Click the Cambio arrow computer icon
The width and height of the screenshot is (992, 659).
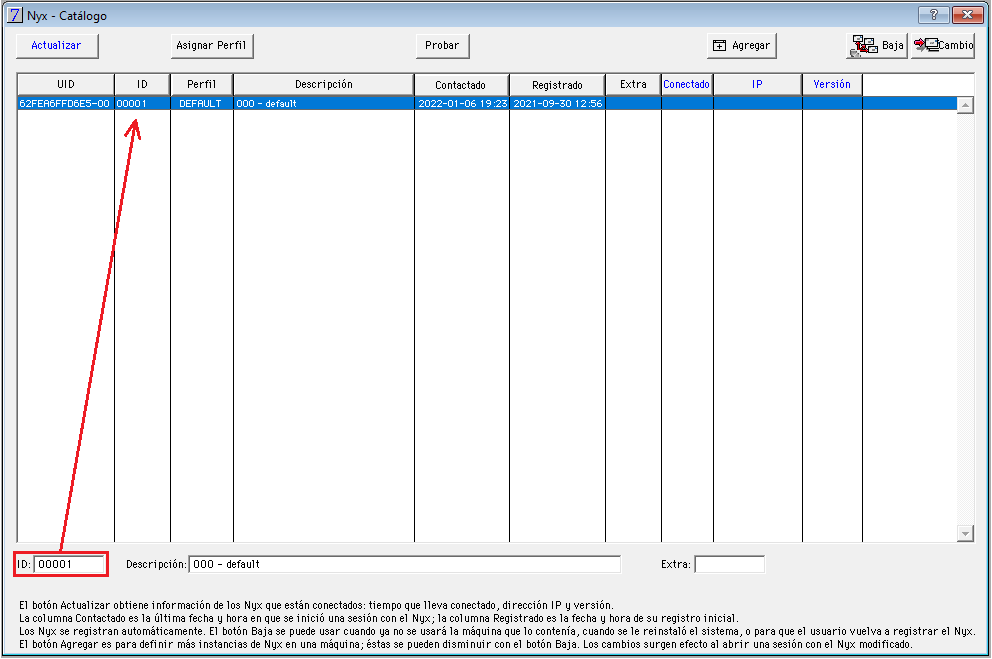click(x=926, y=45)
